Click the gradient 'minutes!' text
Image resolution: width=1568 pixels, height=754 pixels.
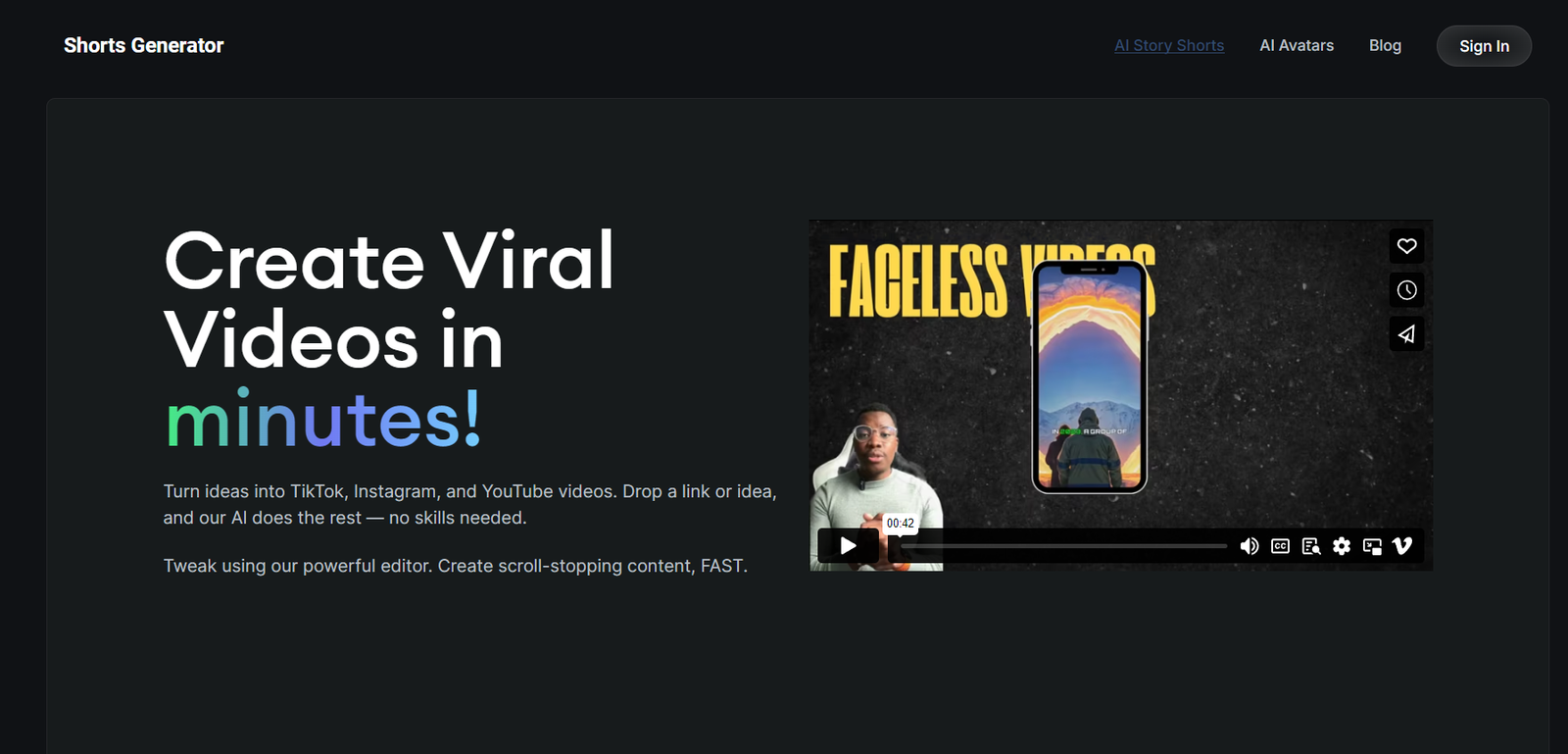[323, 420]
